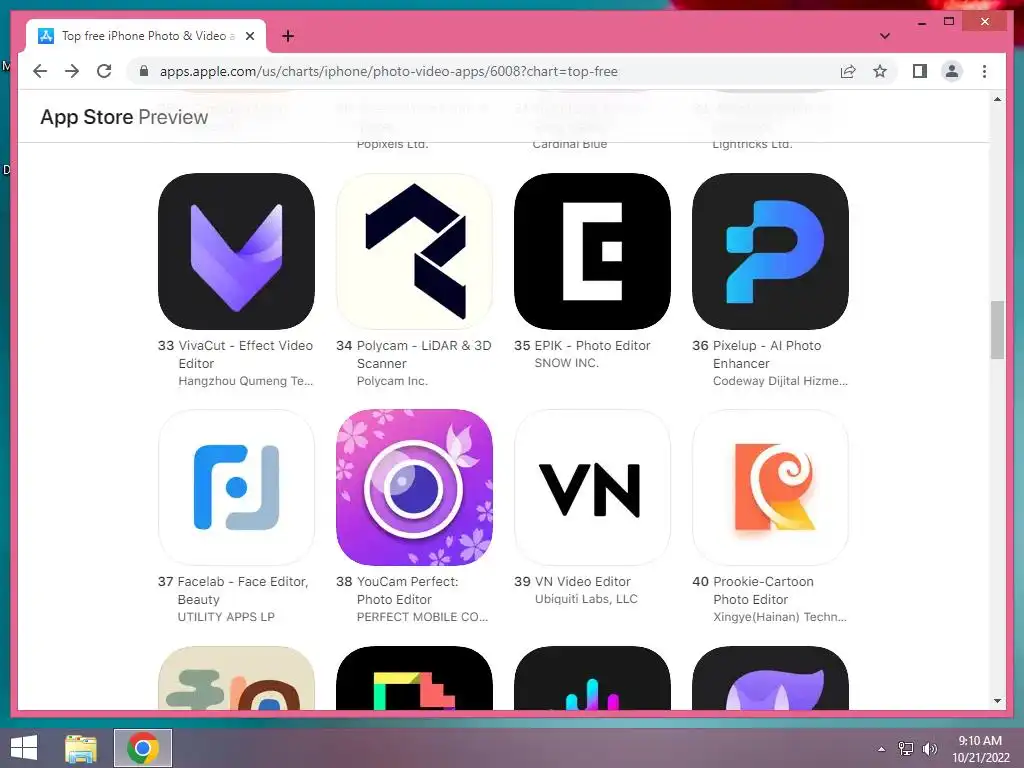Open the Polycam app icon
This screenshot has height=768, width=1024.
pyautogui.click(x=414, y=251)
